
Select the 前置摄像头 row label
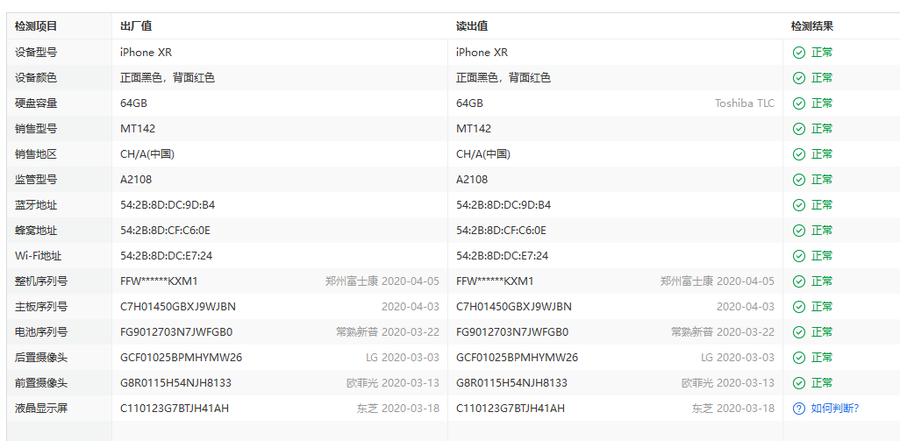pos(41,383)
